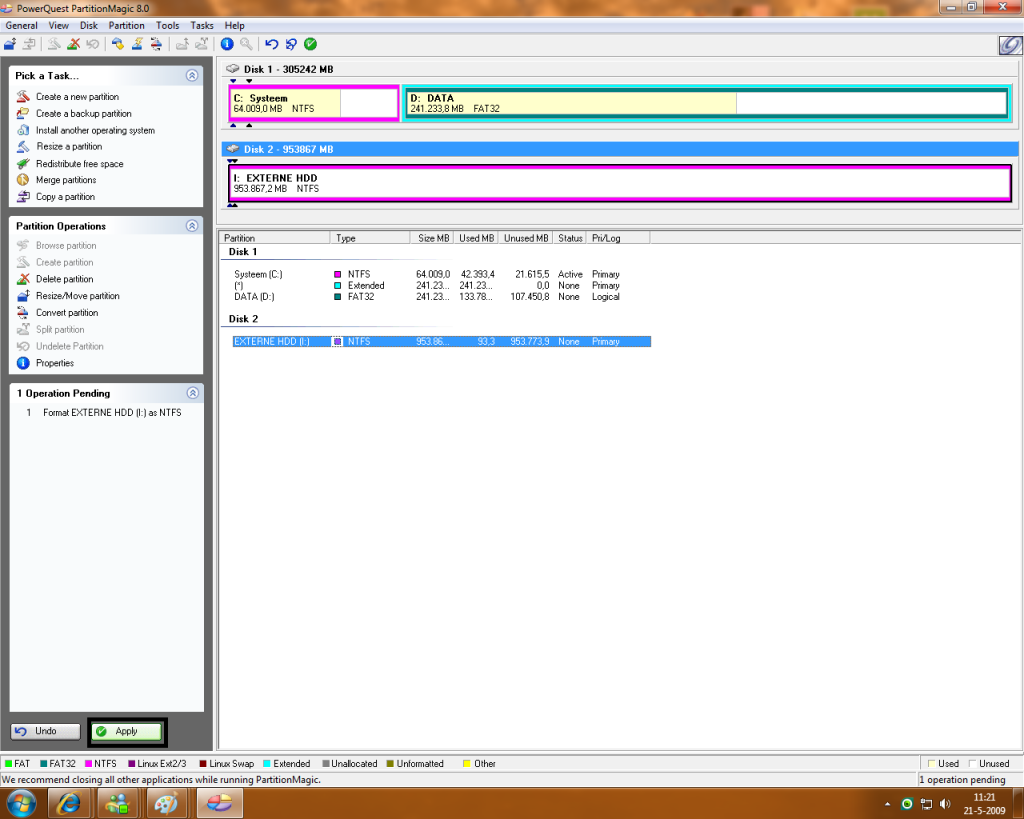
Task: Click the Disk 1 drive icon
Action: [x=232, y=69]
